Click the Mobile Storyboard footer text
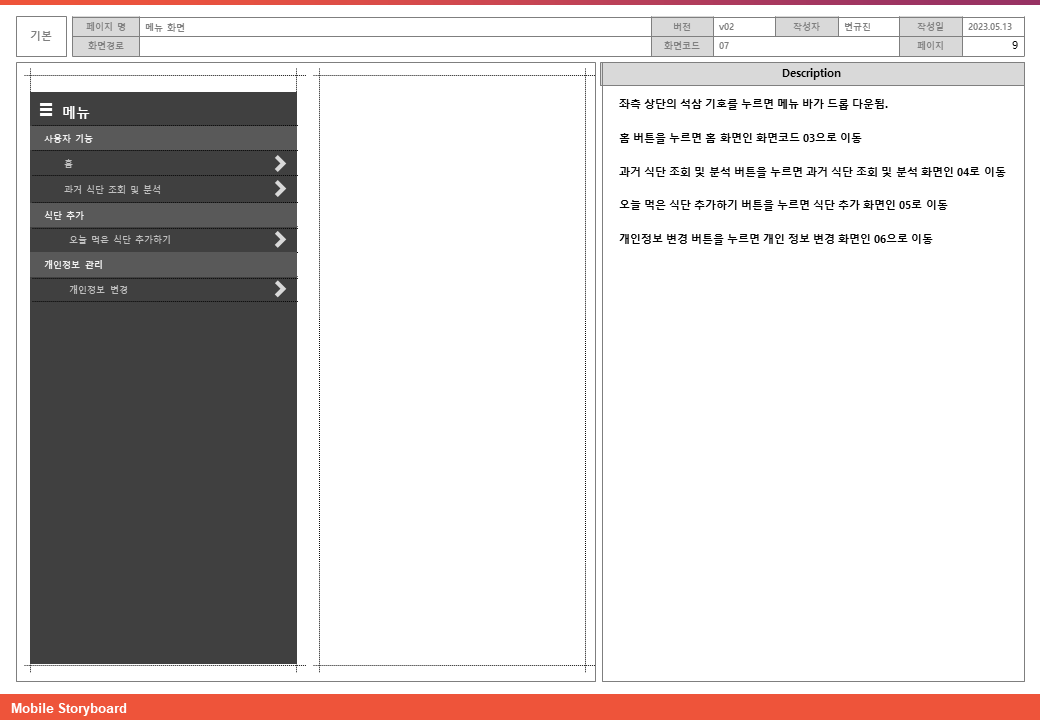The image size is (1040, 720). coord(69,709)
